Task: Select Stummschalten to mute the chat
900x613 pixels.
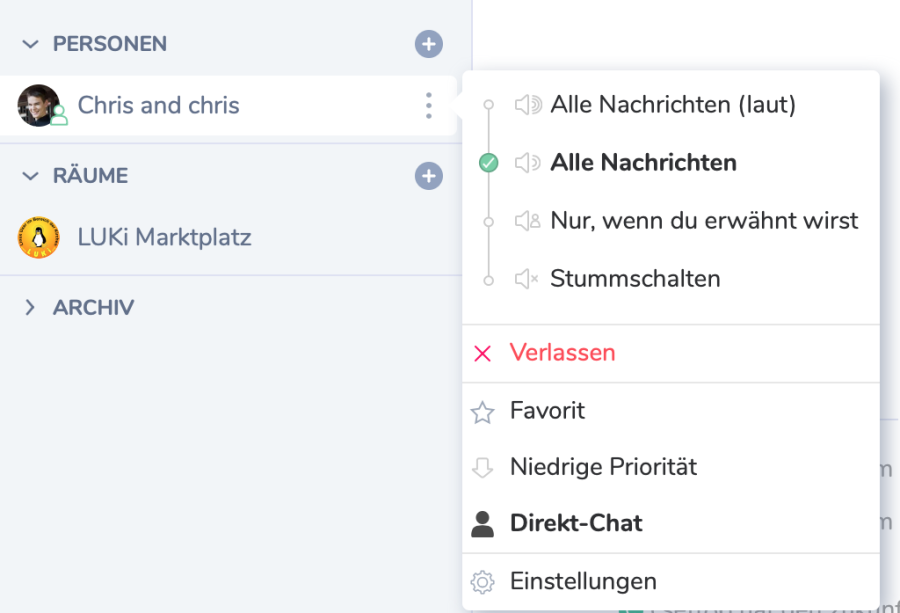Action: coord(634,279)
